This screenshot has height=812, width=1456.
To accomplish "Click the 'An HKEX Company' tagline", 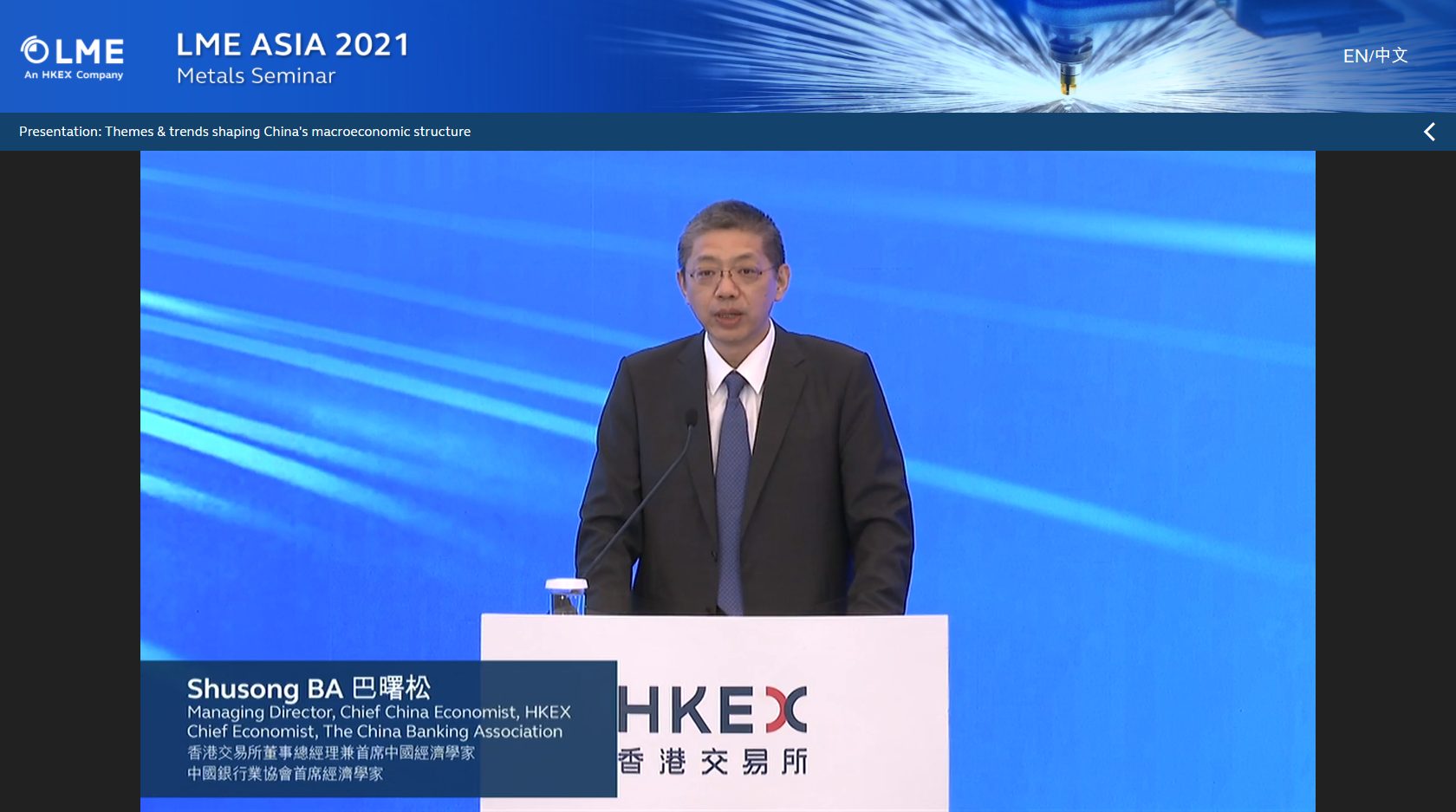I will click(74, 75).
